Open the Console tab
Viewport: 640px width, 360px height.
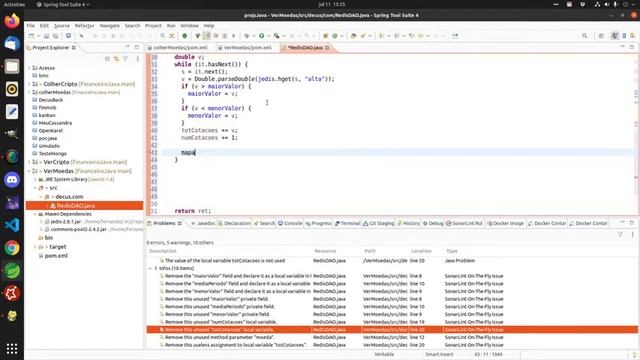(x=290, y=223)
